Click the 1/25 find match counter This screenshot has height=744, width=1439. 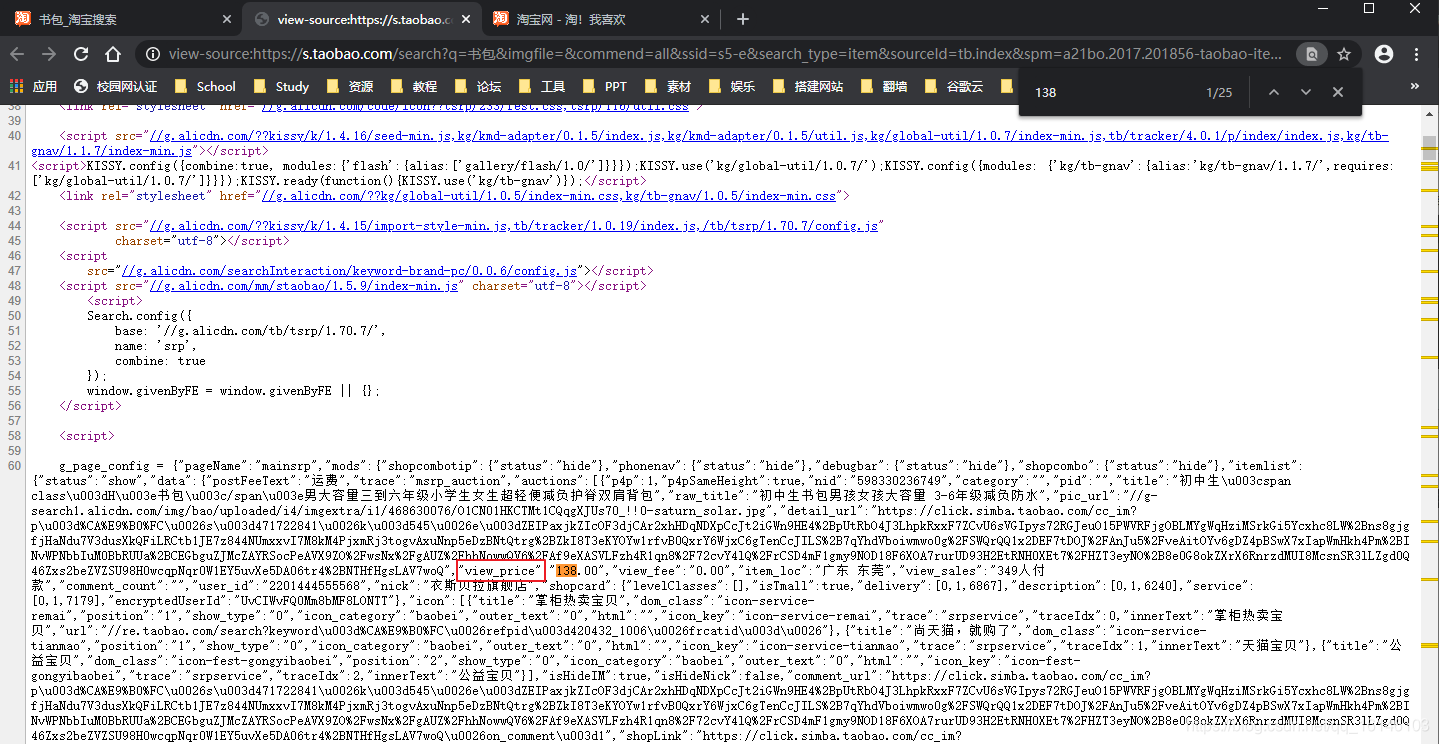1220,92
